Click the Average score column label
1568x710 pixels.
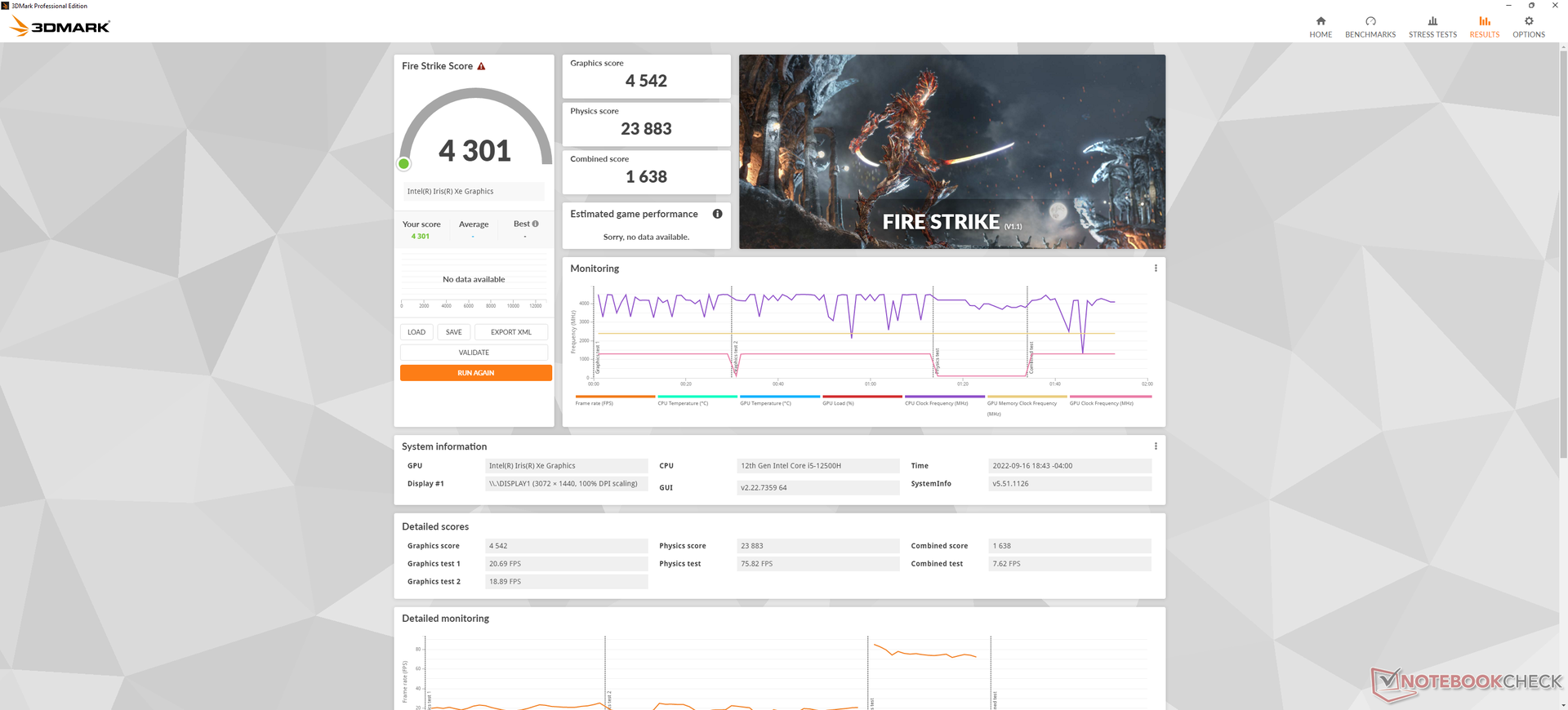(x=474, y=224)
